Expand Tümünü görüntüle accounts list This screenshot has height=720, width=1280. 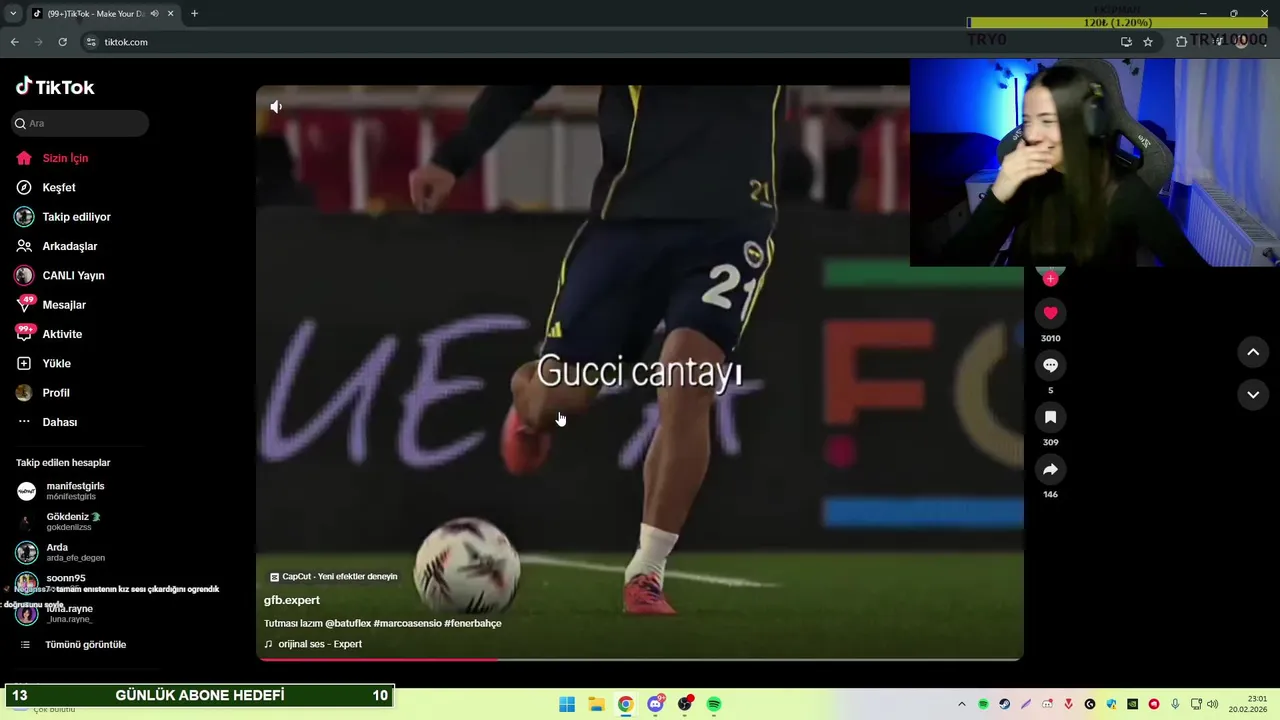[72, 645]
